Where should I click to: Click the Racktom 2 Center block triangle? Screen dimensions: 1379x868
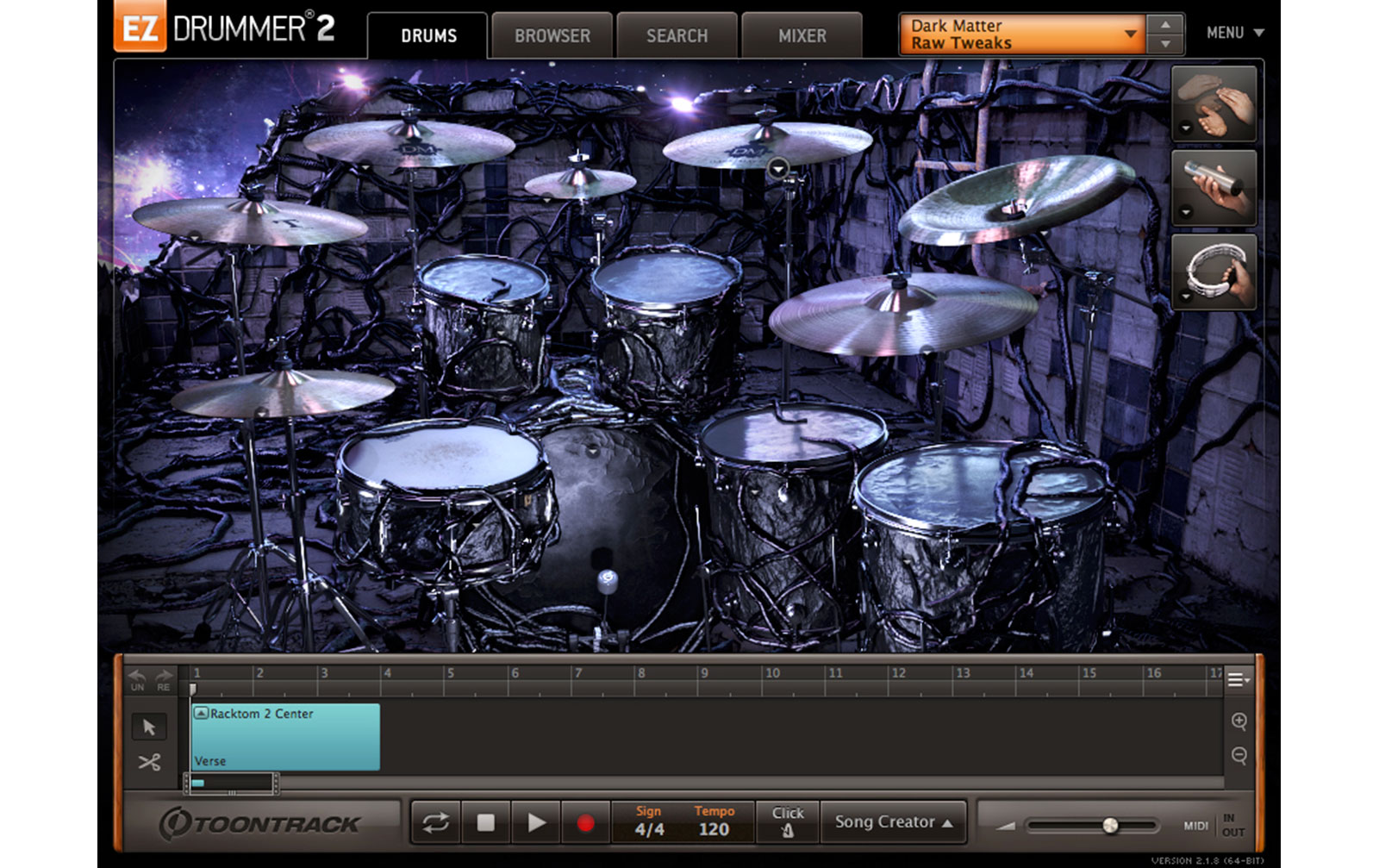(x=201, y=713)
